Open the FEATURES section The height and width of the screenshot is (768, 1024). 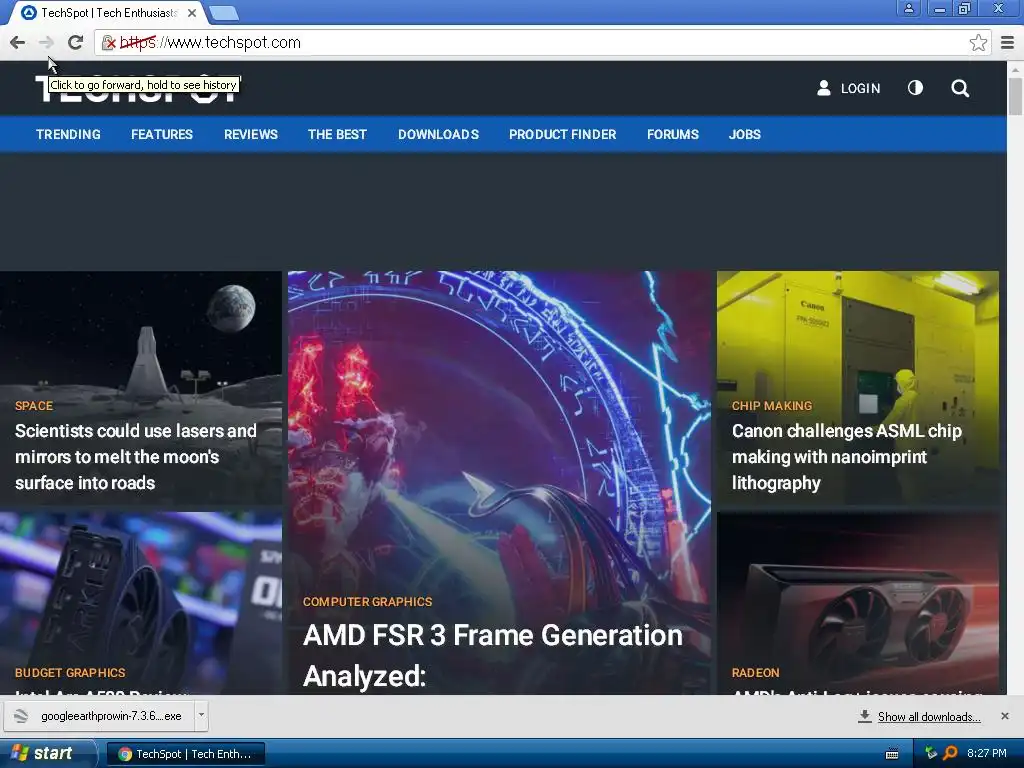point(162,135)
